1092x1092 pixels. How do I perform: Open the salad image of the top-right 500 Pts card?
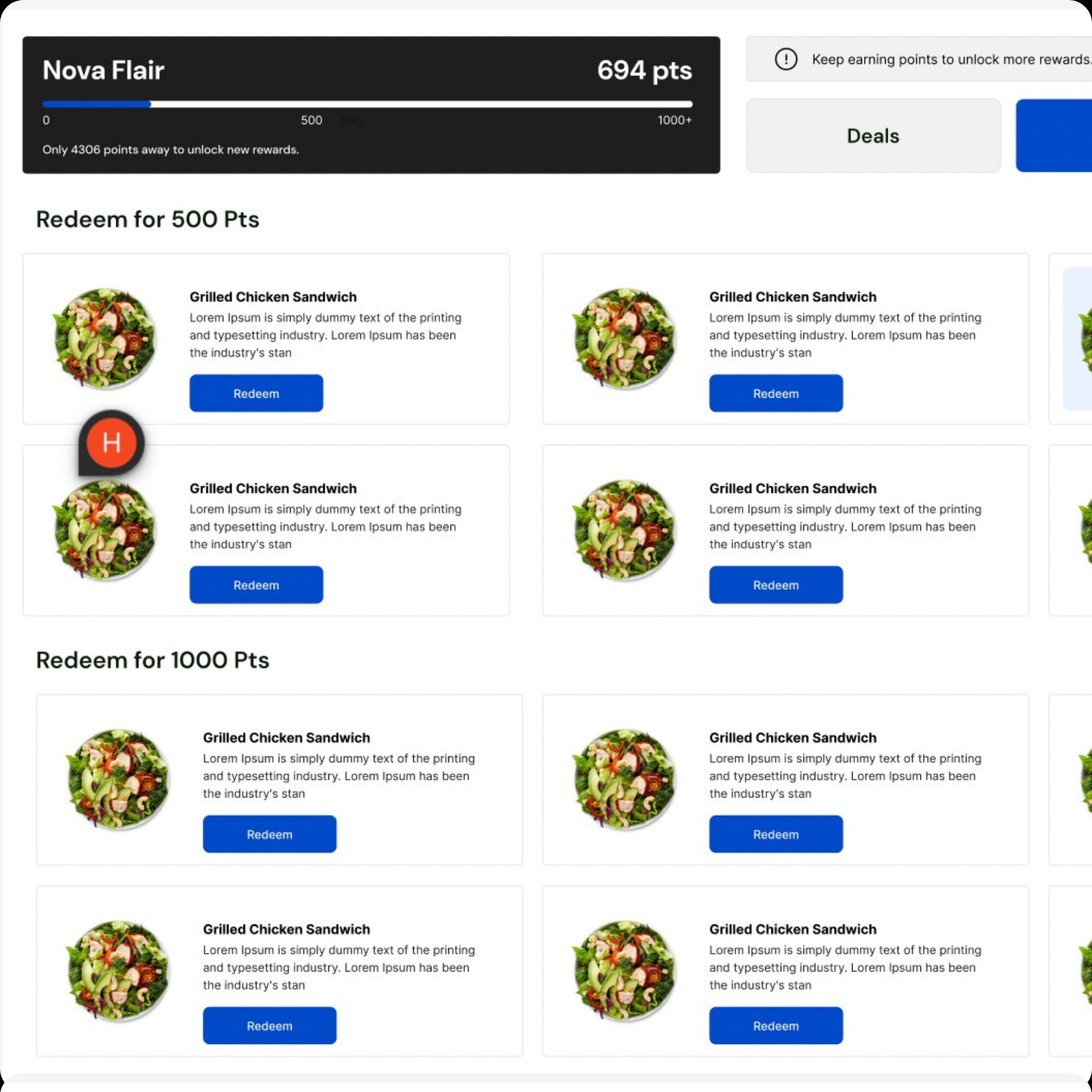click(x=624, y=338)
